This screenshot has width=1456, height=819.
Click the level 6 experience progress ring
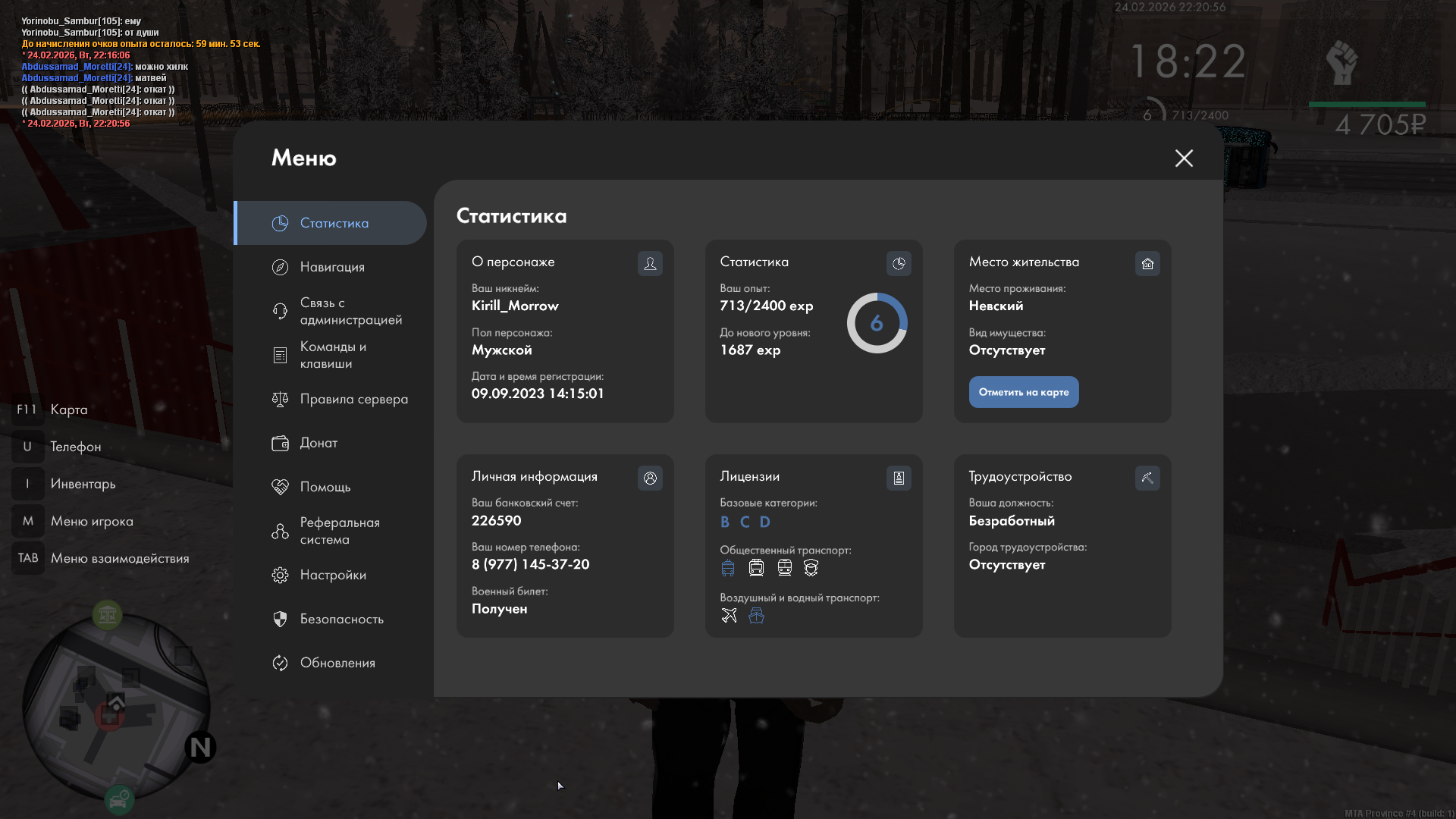click(877, 323)
